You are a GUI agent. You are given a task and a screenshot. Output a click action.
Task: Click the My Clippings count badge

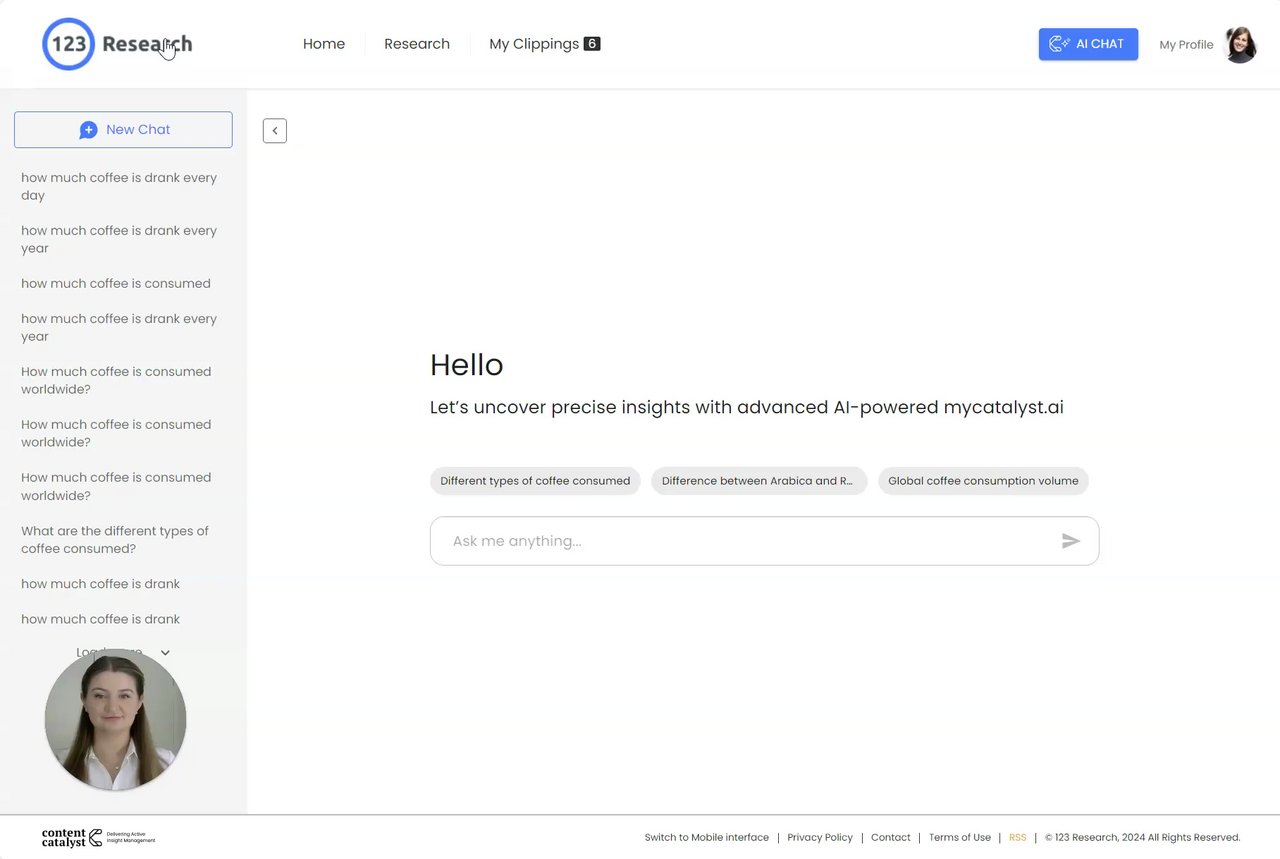tap(592, 44)
